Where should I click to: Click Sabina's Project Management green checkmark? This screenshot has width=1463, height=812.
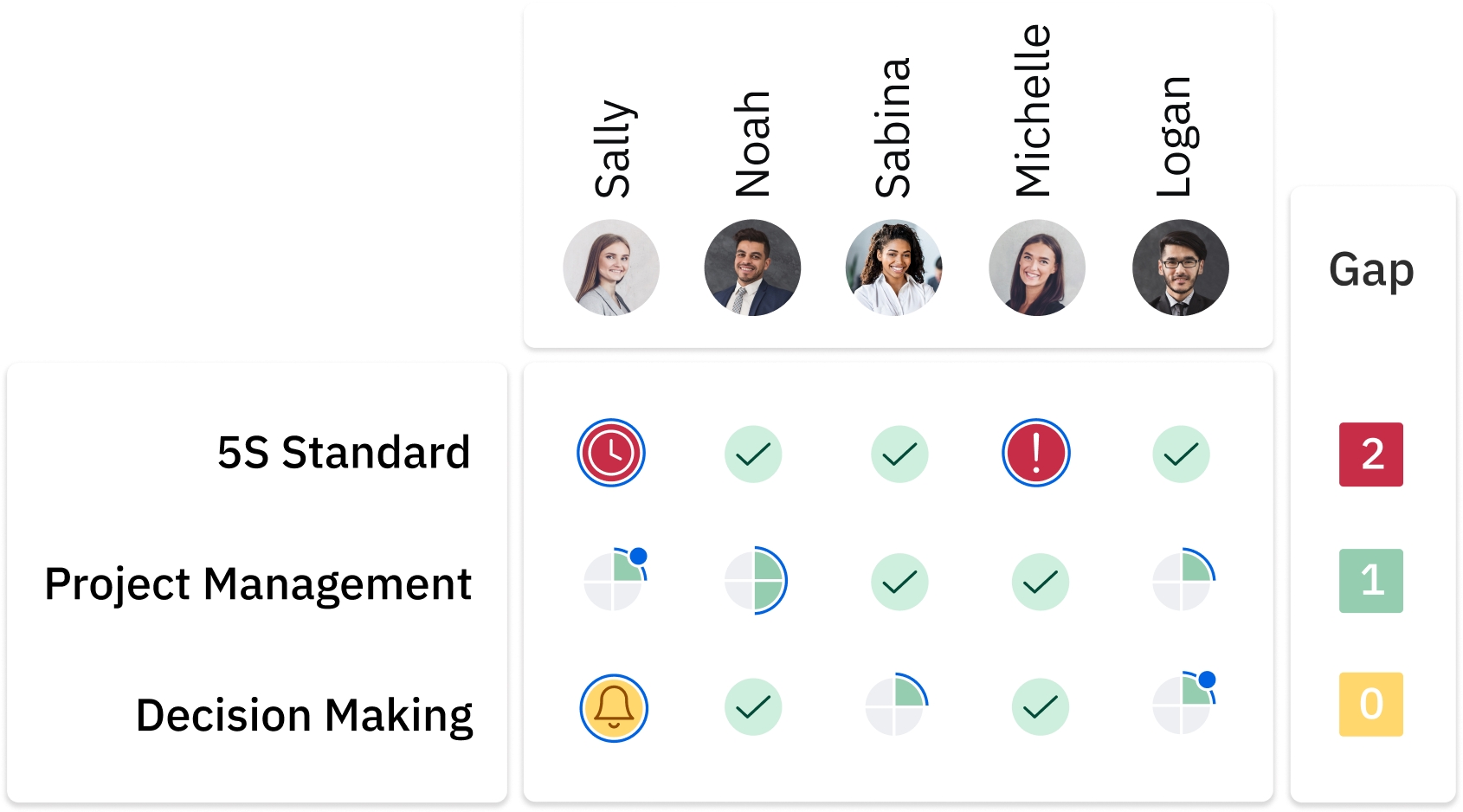899,582
